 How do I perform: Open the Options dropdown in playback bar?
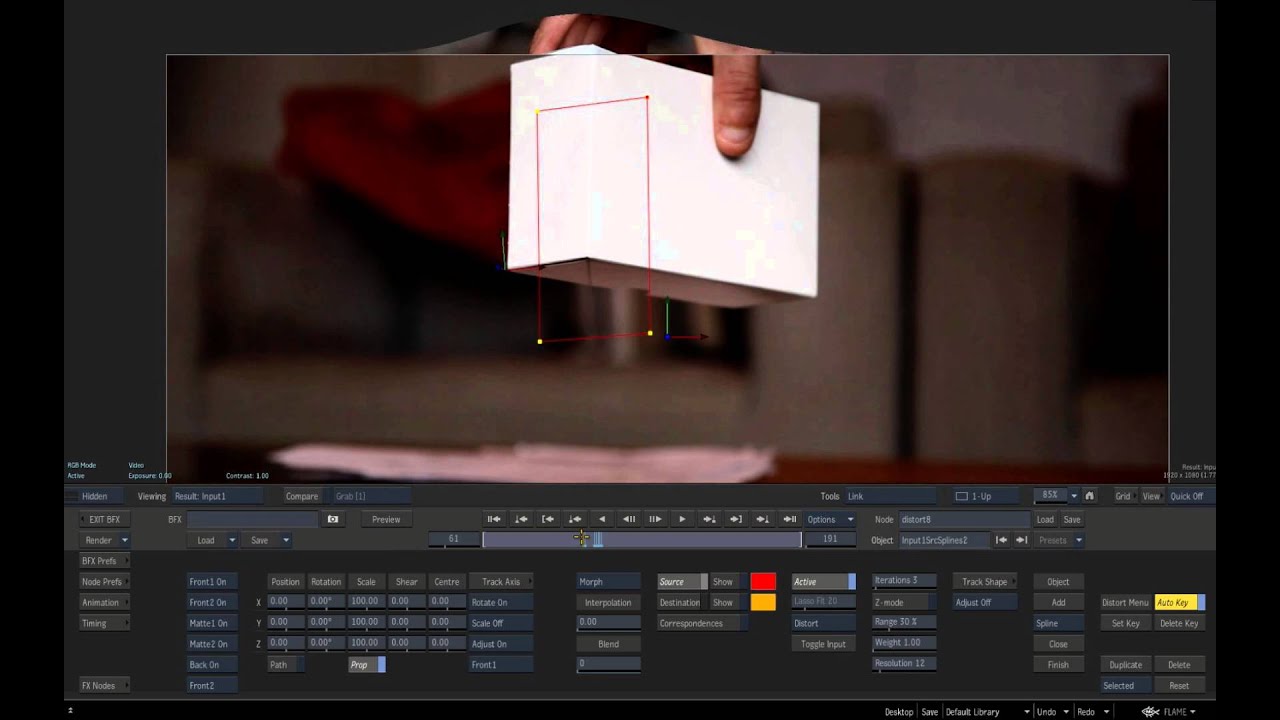coord(831,519)
